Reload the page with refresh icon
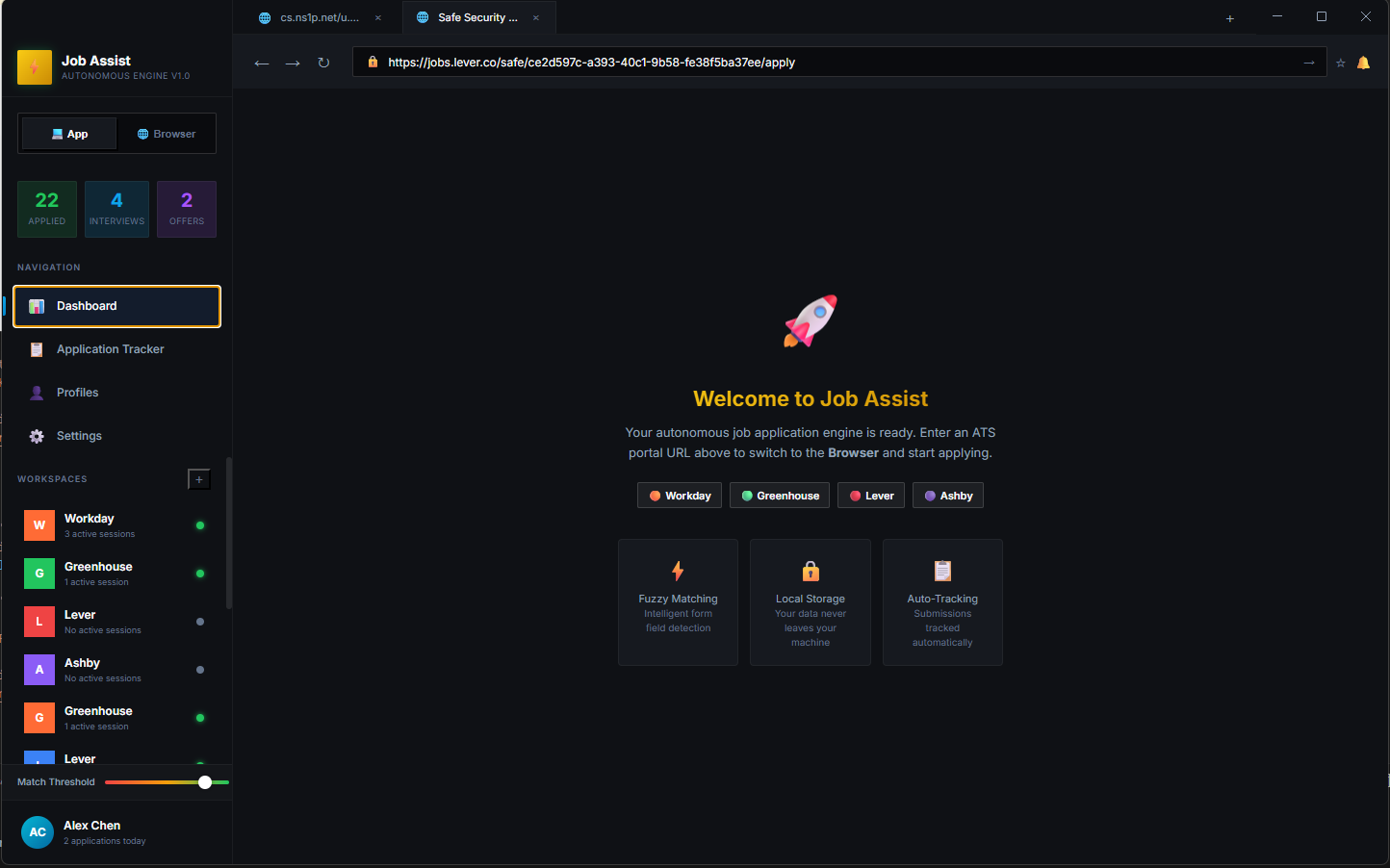 pos(323,63)
